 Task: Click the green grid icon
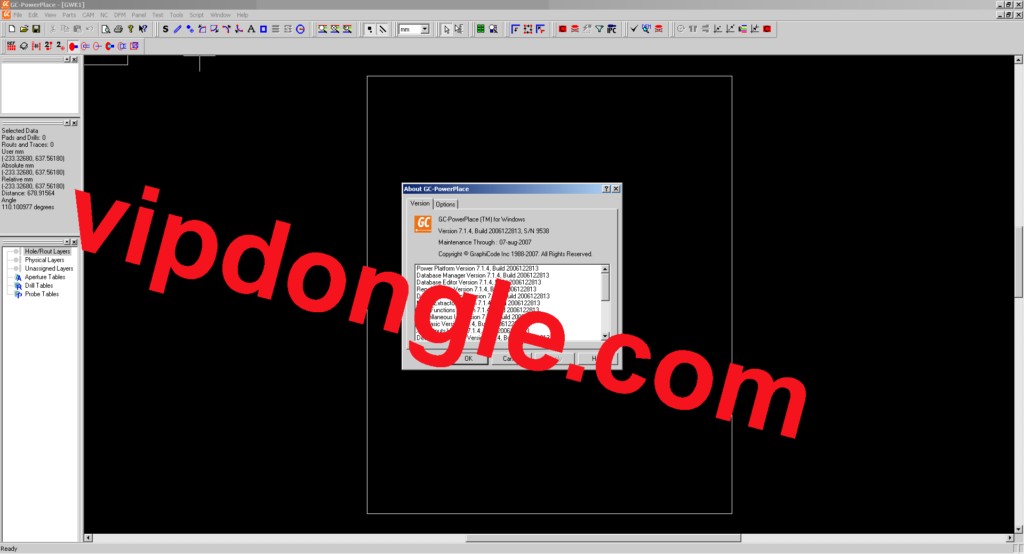coord(480,30)
